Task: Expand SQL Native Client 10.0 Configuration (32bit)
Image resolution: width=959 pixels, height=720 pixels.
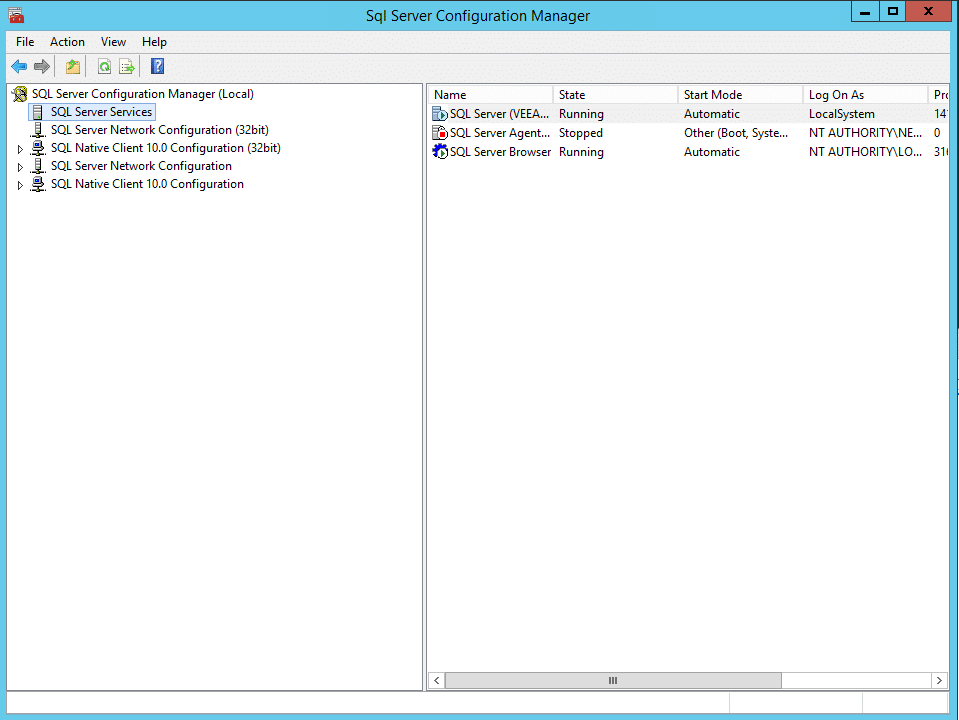Action: (20, 149)
